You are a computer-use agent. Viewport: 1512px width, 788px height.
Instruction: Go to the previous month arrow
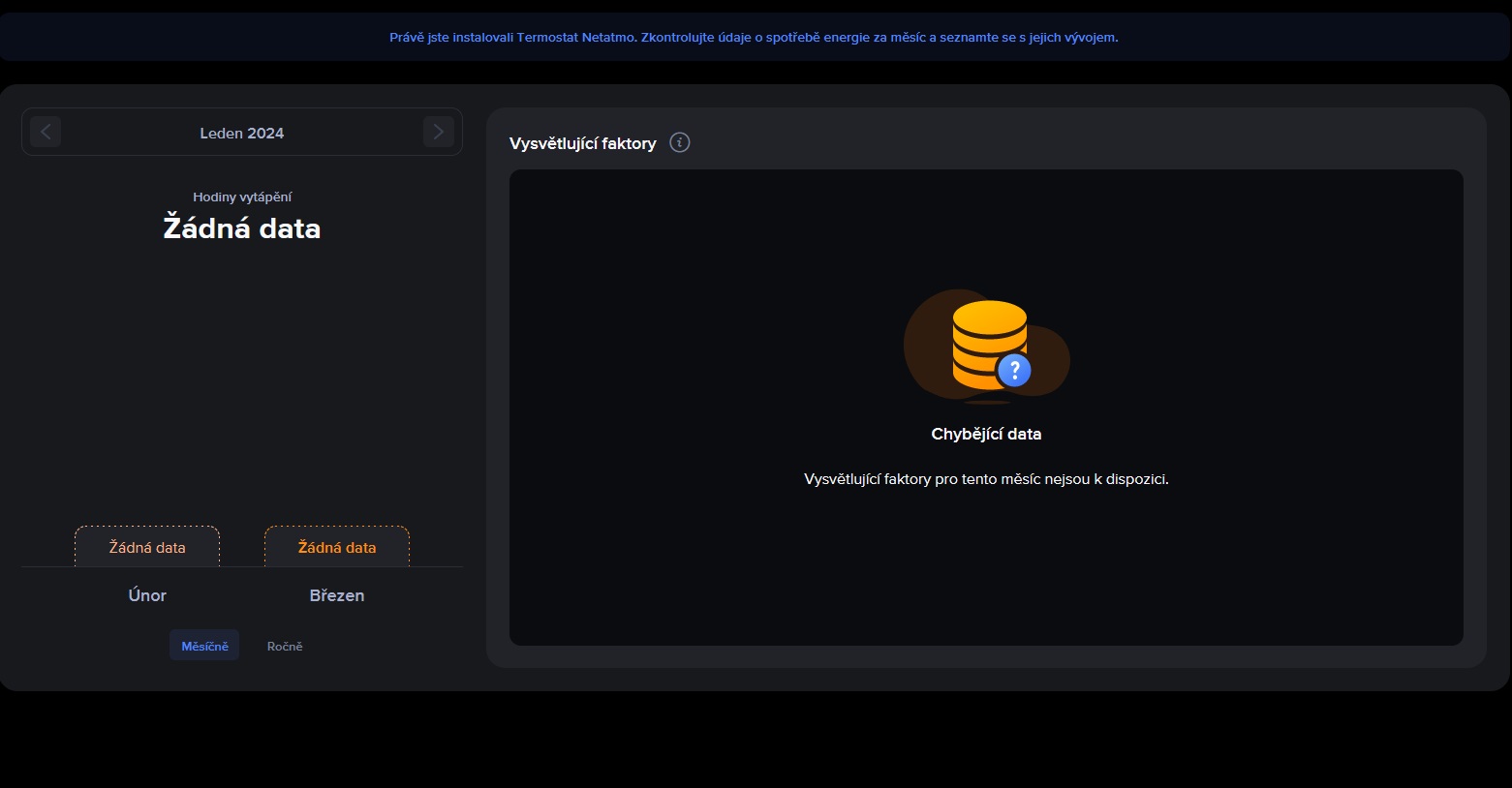46,132
